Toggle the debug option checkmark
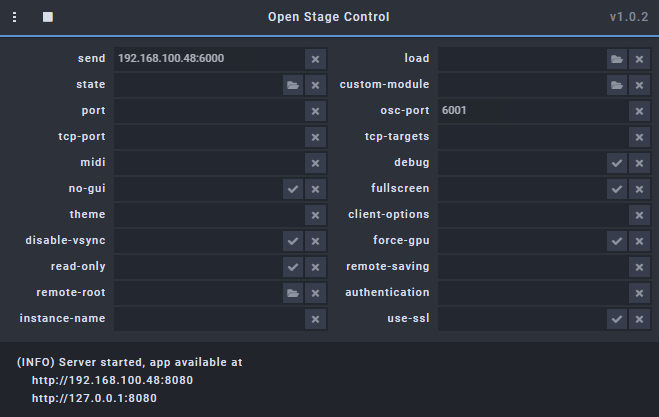This screenshot has height=417, width=659. (617, 163)
